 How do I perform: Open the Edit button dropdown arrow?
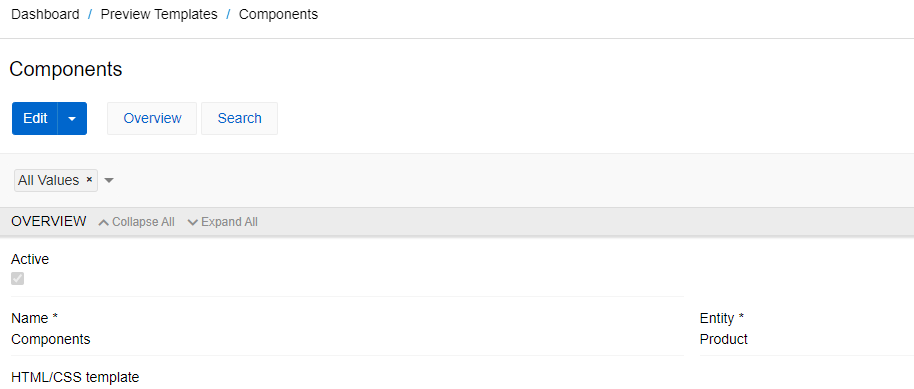tap(72, 118)
